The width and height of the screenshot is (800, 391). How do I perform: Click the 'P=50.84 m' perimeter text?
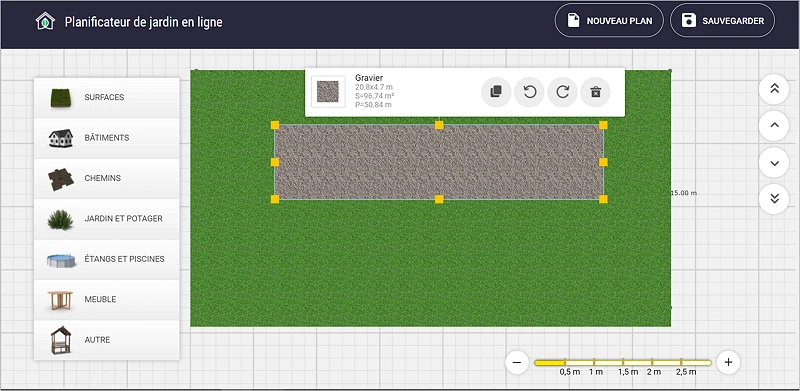(373, 105)
